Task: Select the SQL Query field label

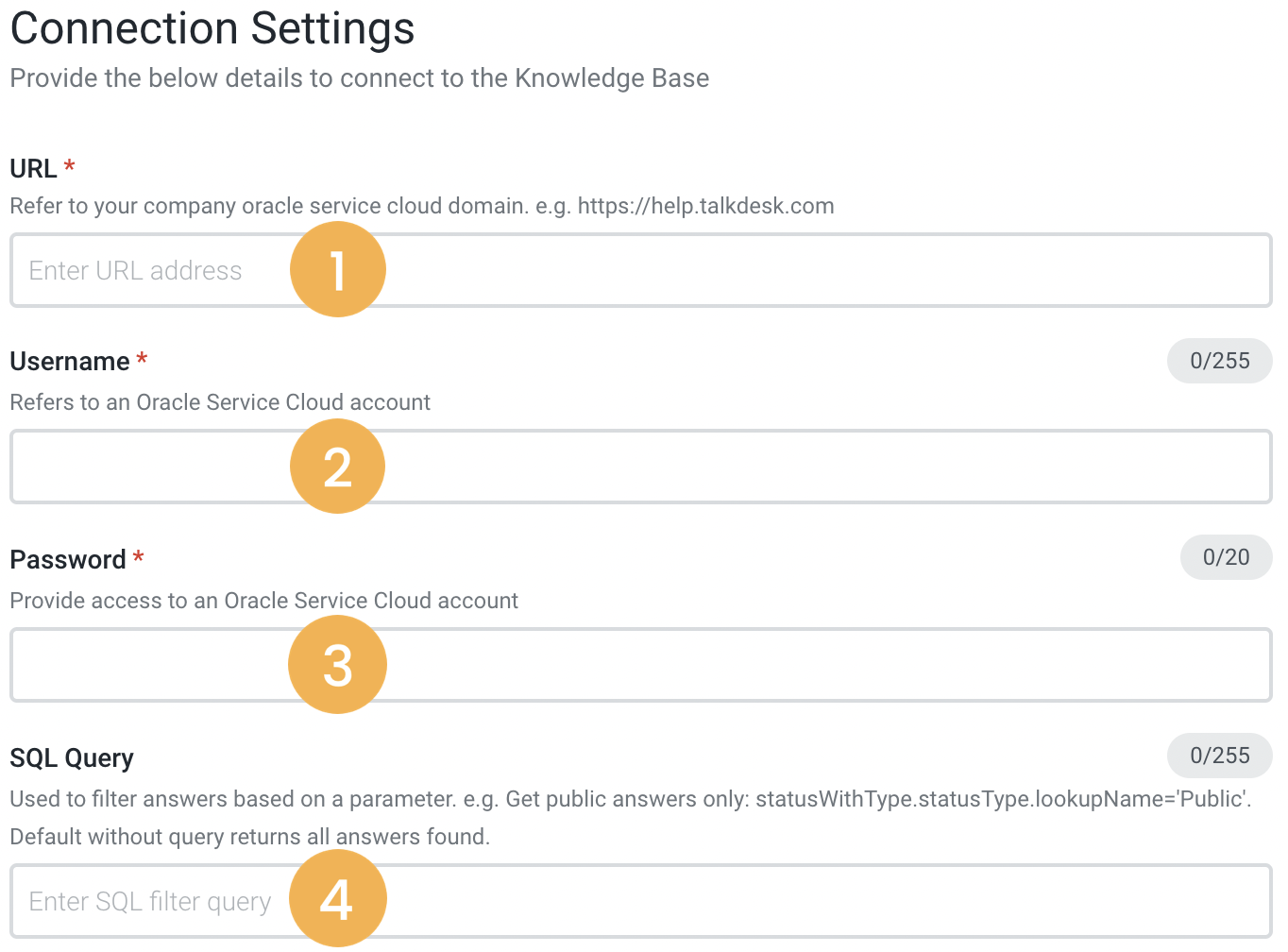Action: [72, 756]
